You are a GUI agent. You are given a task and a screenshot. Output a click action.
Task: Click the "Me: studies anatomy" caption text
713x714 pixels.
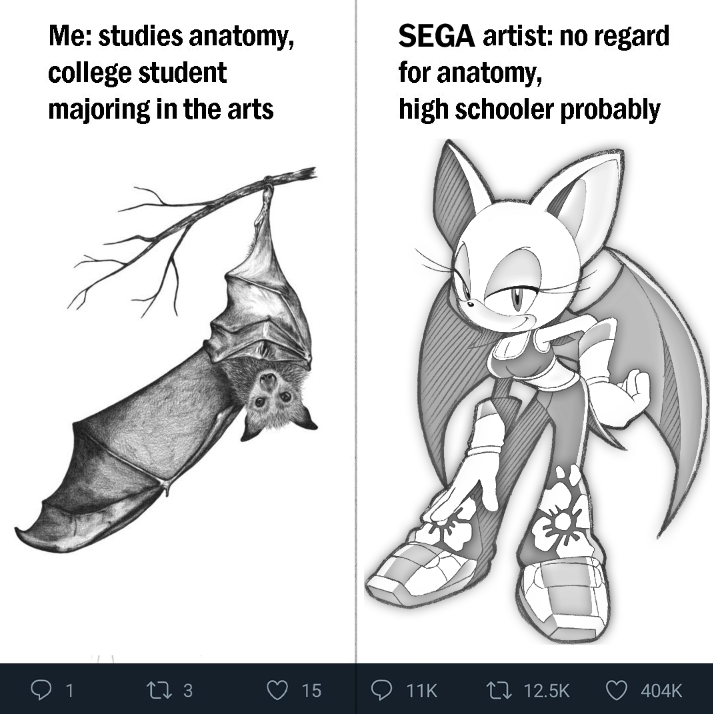tap(171, 36)
